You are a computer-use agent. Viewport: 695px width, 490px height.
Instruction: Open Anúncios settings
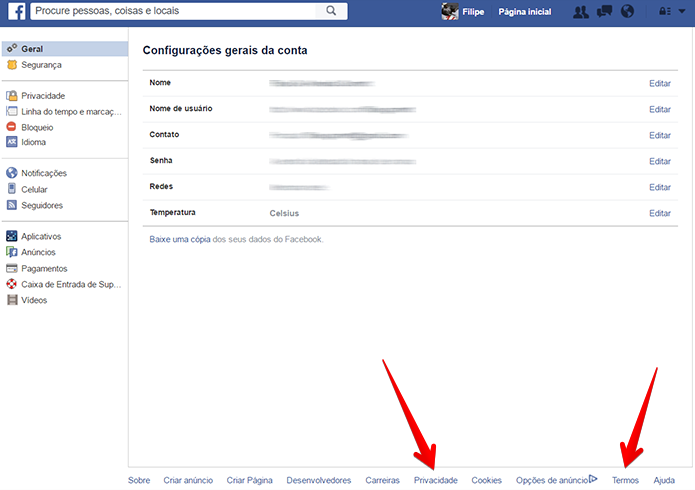[39, 252]
